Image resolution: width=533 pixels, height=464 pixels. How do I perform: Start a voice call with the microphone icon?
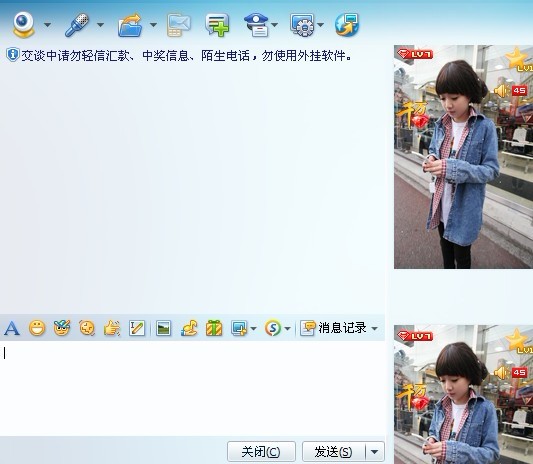77,24
